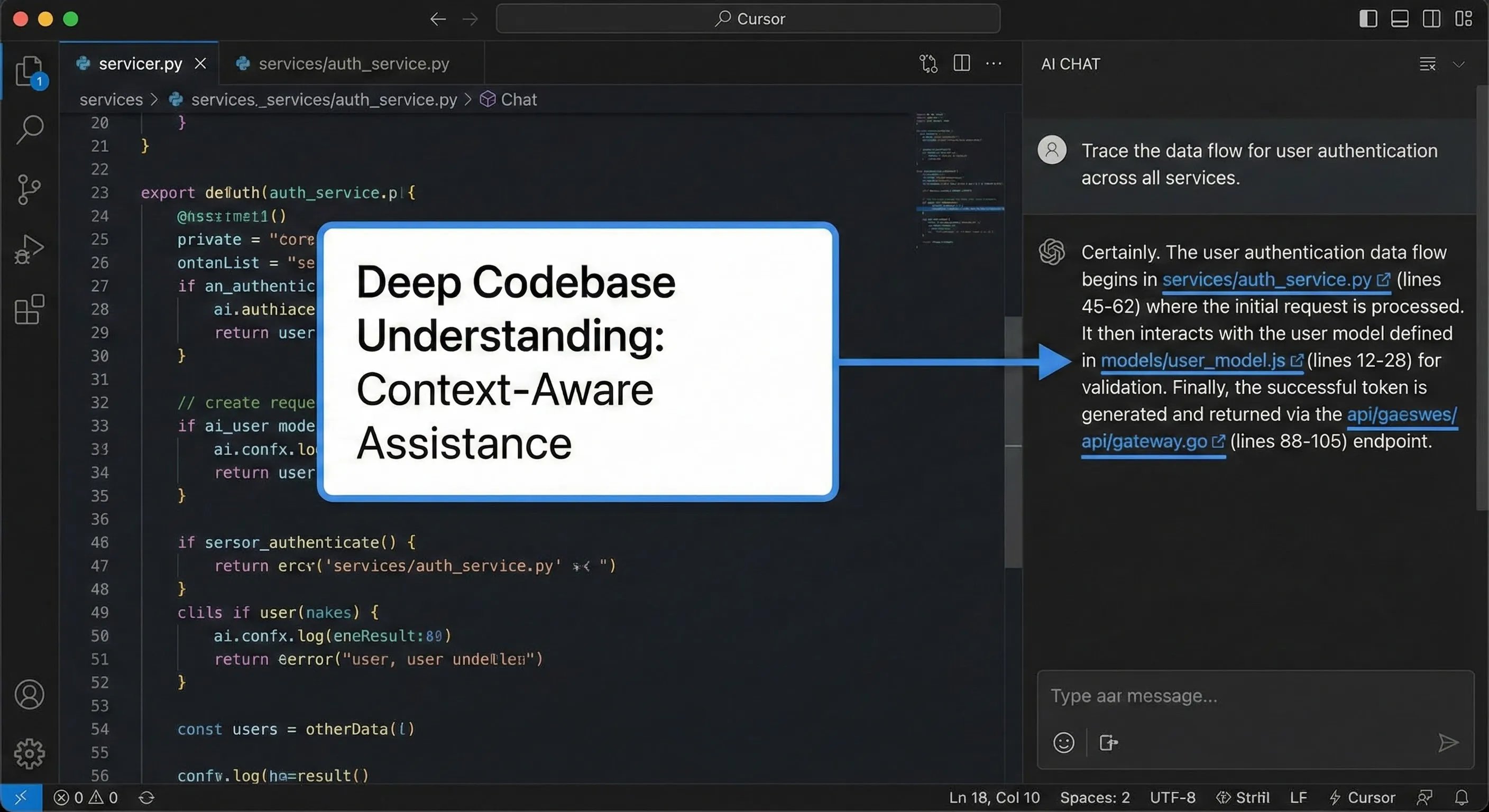The height and width of the screenshot is (812, 1489).
Task: Expand the services breadcrumb in the editor
Action: 111,99
